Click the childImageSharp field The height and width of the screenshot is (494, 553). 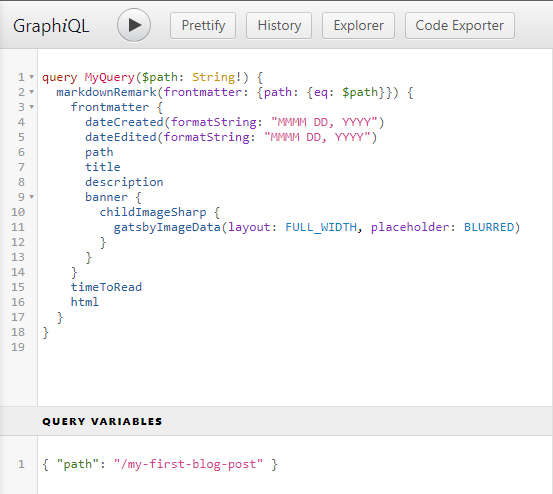coord(153,212)
